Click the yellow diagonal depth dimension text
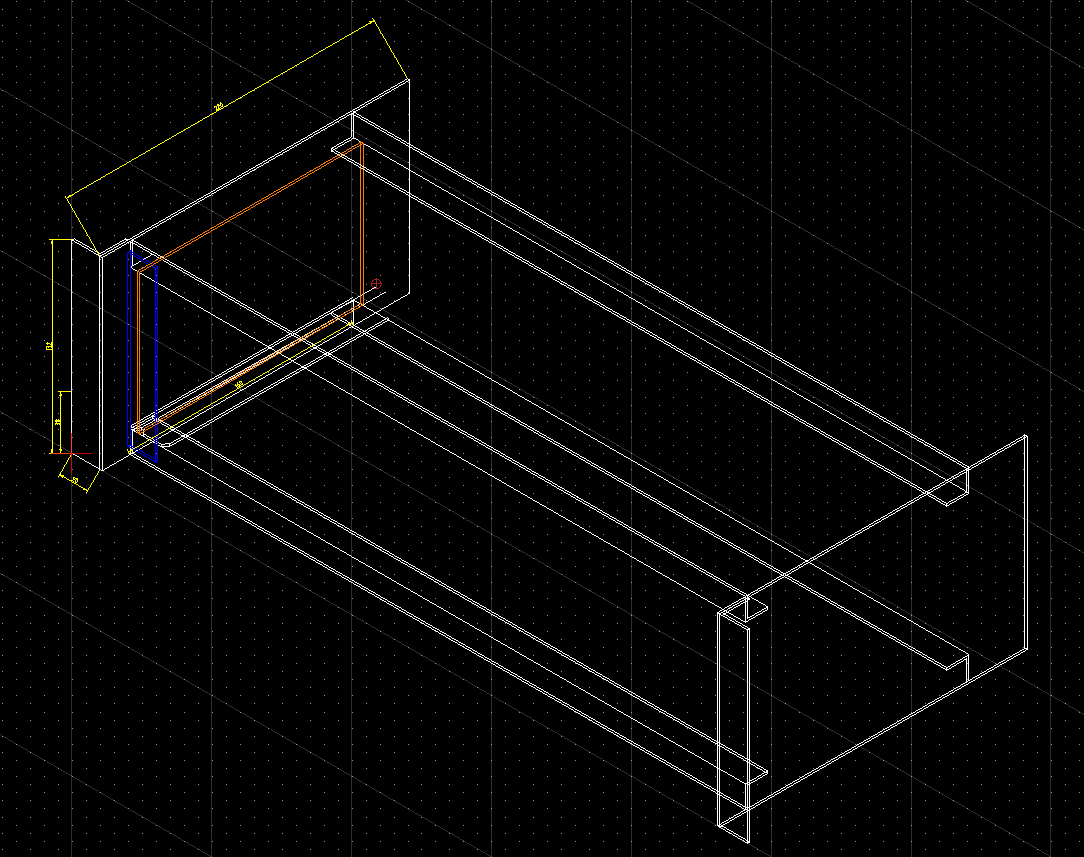 [238, 384]
